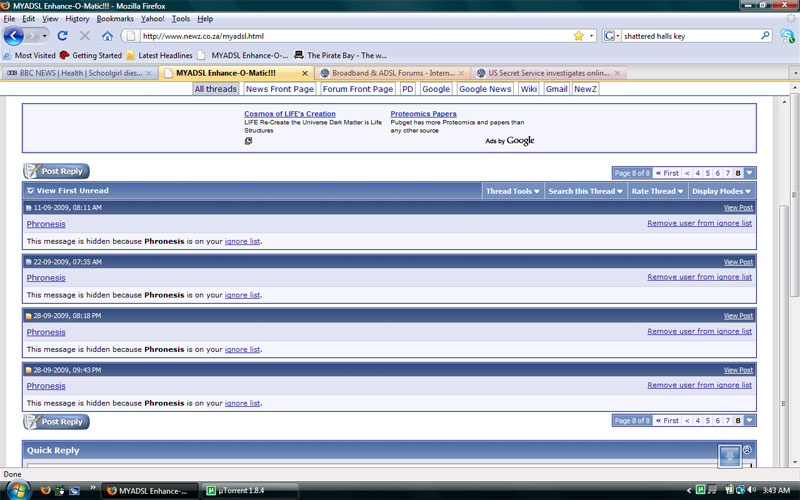Switch to the BBC NEWS Health tab
The image size is (800, 500).
pyautogui.click(x=79, y=73)
